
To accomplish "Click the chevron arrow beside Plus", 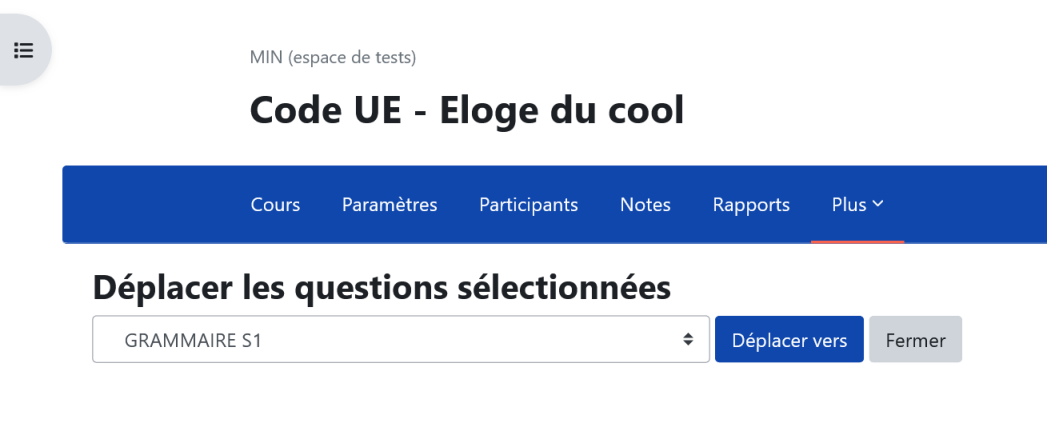I will [878, 204].
